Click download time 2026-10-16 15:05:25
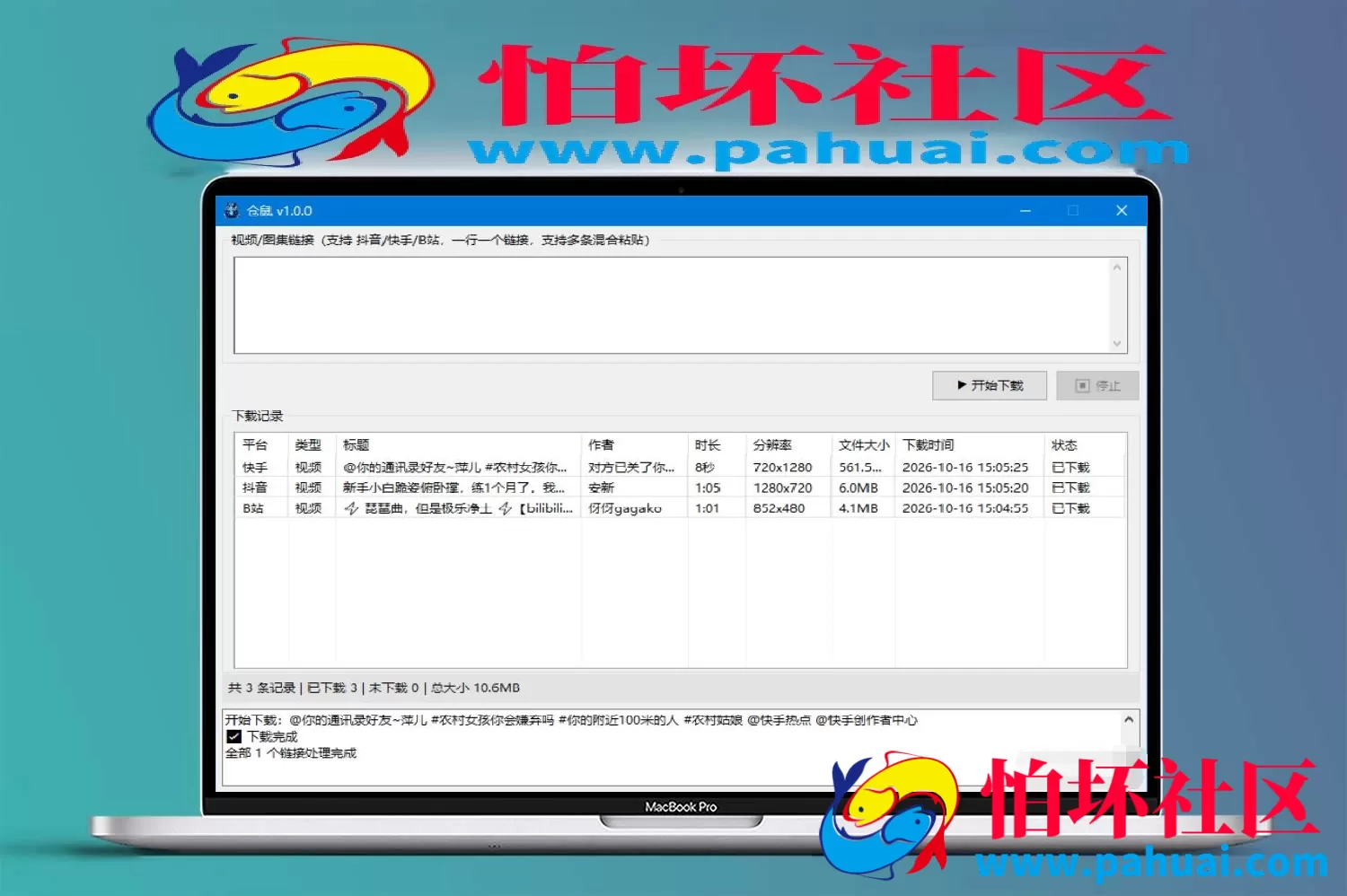The image size is (1347, 896). pos(965,467)
